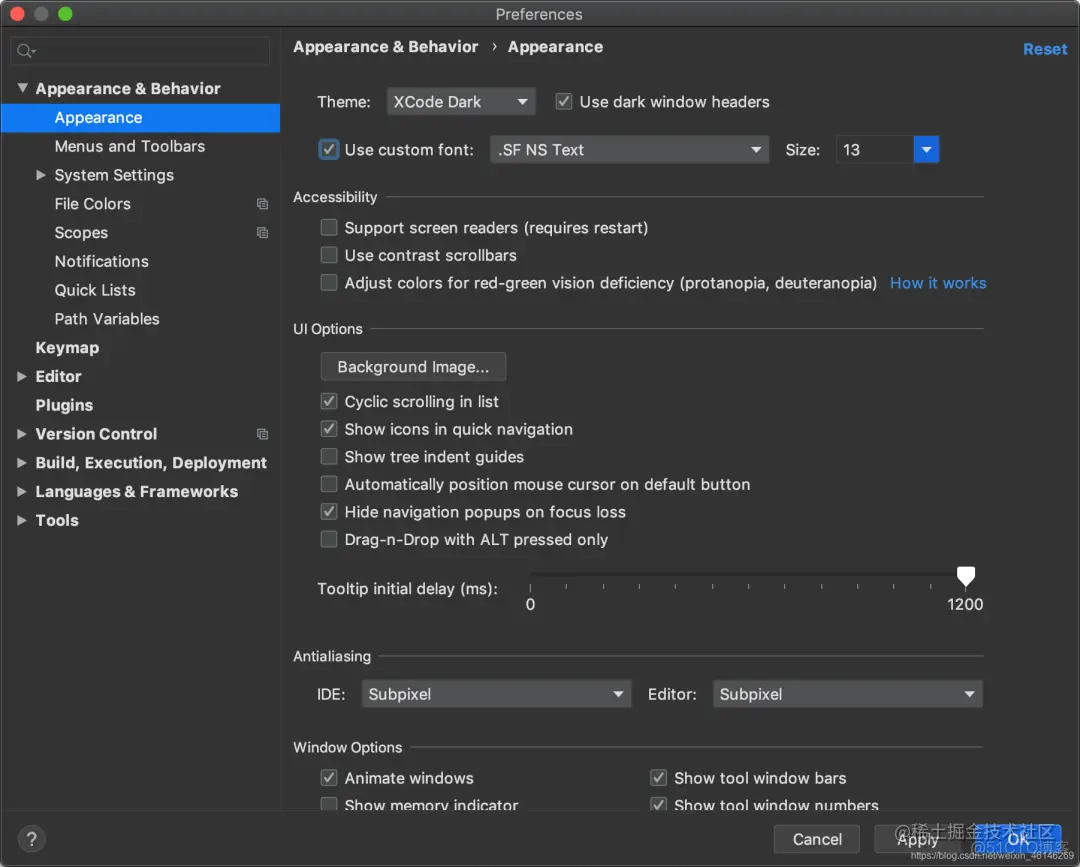Screen dimensions: 1080x867
Task: Open help with the question mark button
Action: [31, 839]
